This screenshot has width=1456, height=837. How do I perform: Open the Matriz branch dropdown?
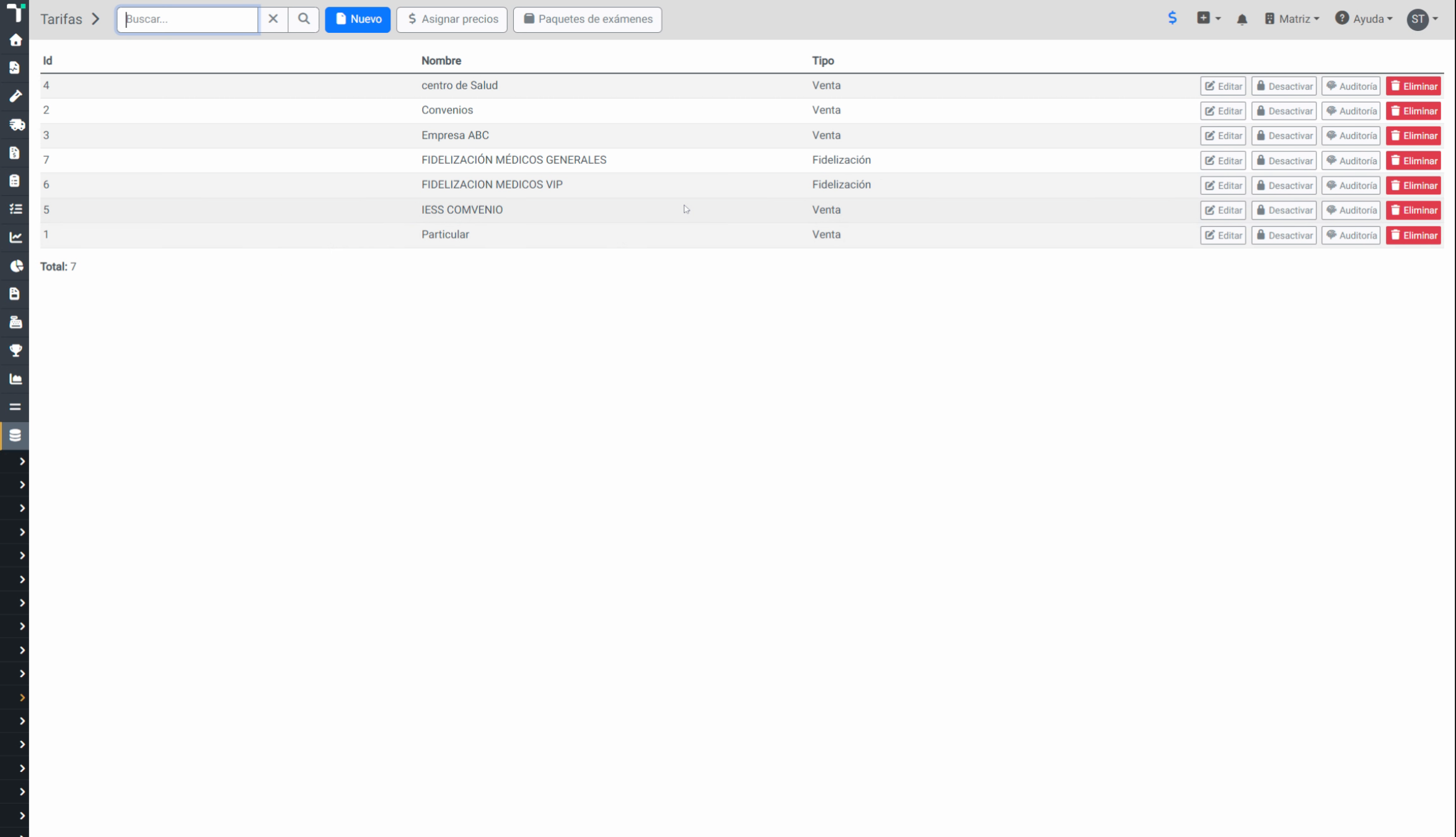pos(1292,19)
